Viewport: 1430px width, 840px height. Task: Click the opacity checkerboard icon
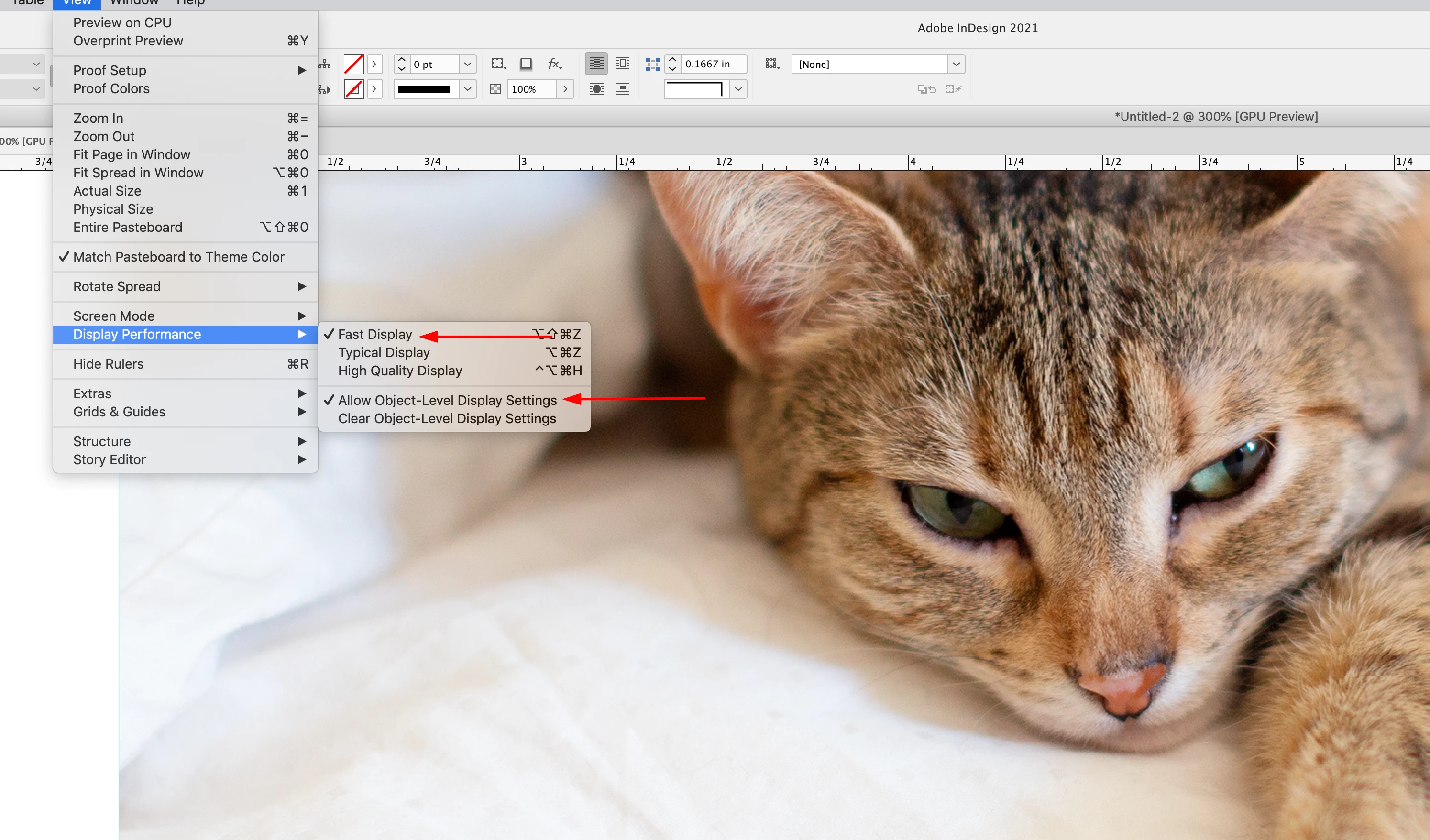(x=495, y=89)
